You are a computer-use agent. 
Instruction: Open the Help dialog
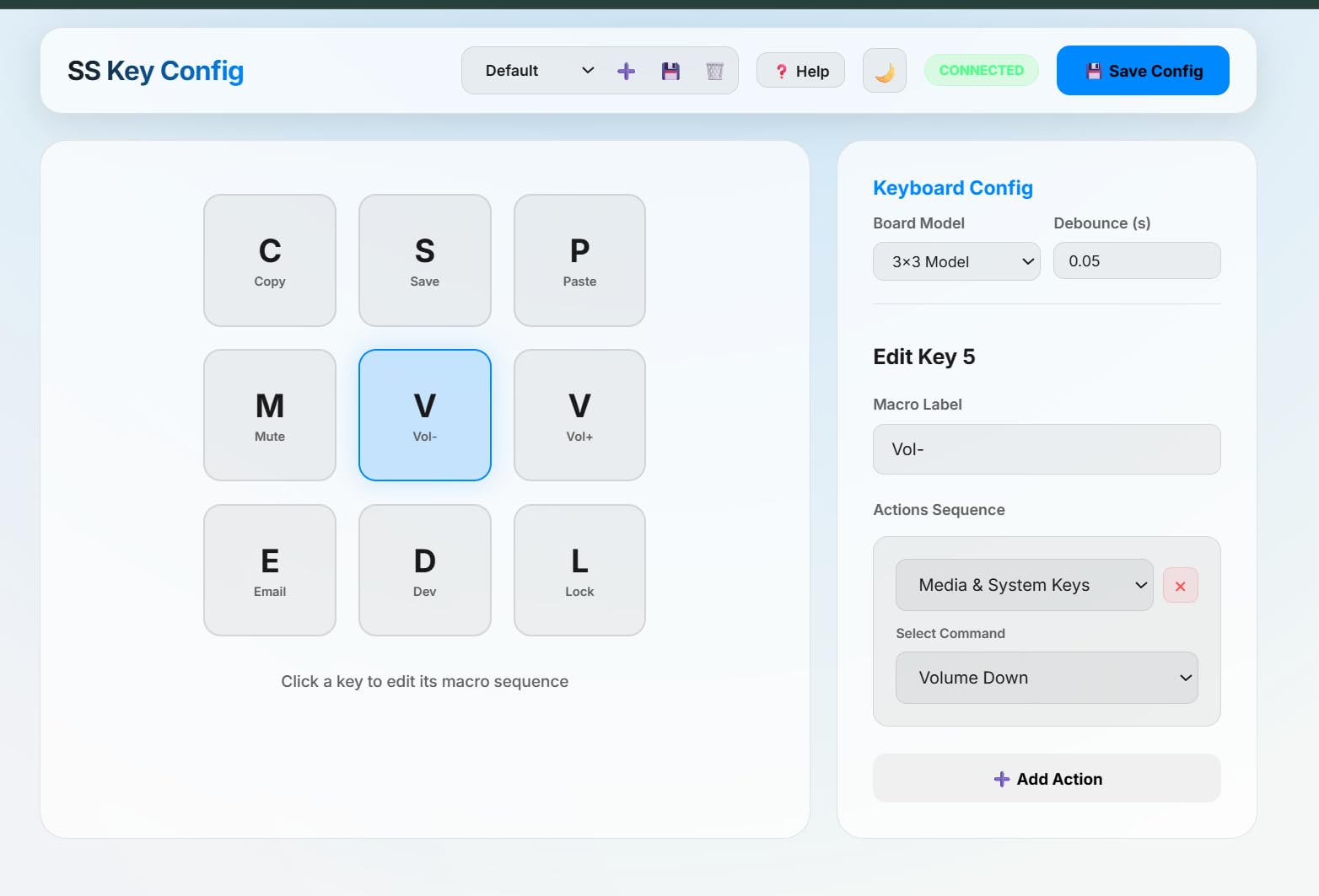[x=801, y=71]
